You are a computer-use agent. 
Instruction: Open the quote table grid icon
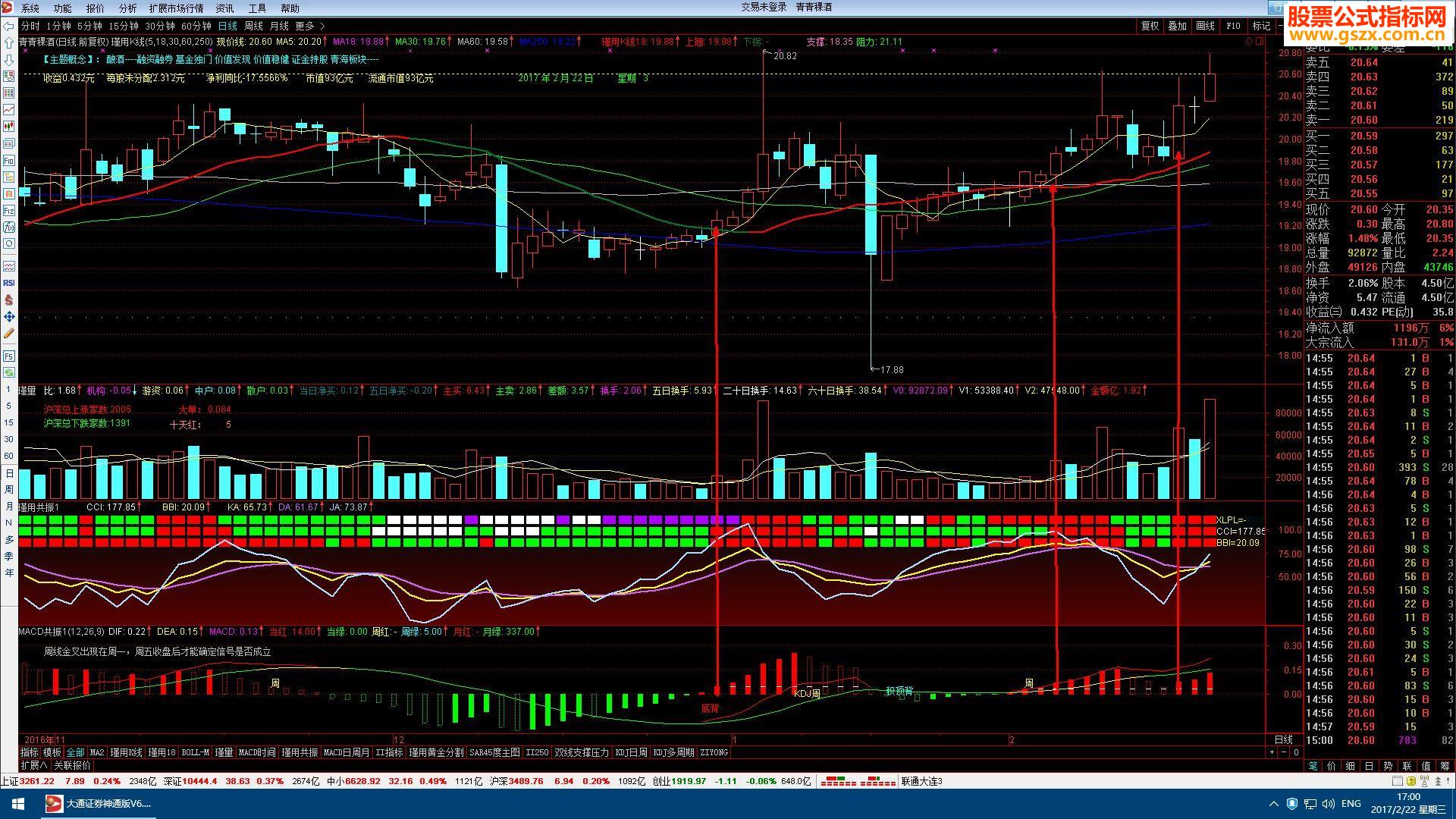(8, 93)
